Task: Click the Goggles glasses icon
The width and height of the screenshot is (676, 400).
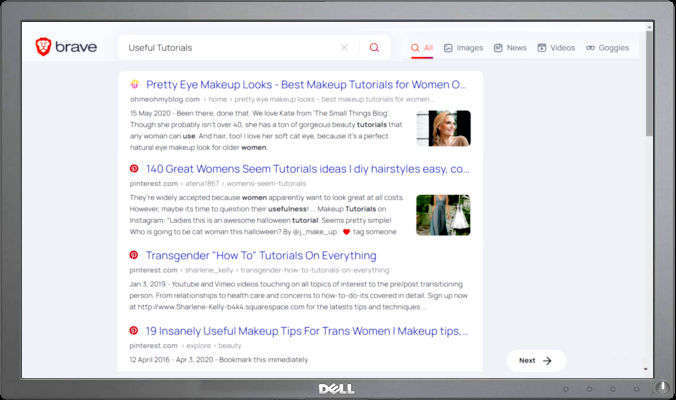Action: click(590, 47)
